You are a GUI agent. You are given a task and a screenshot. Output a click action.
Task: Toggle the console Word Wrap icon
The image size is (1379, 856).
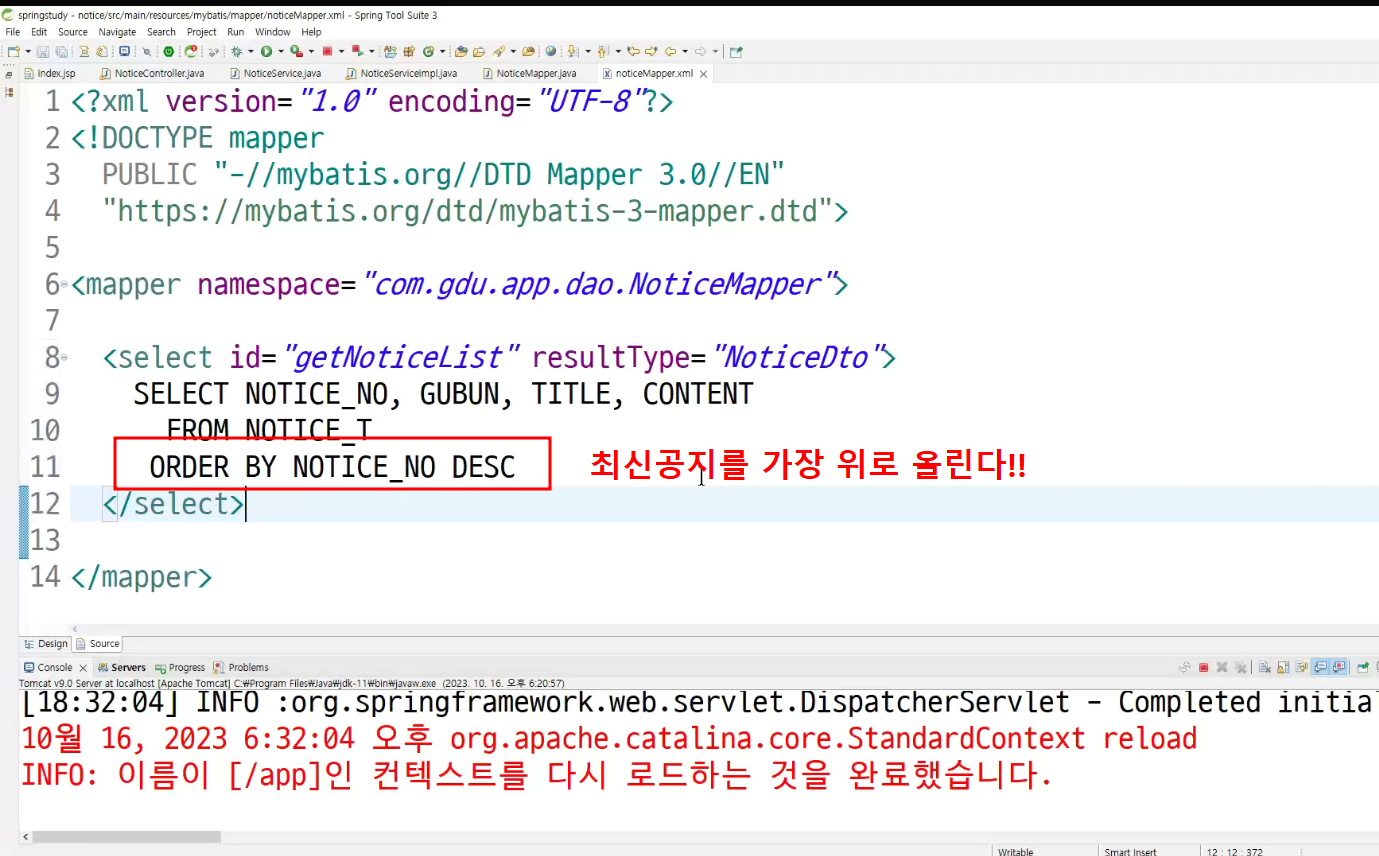(x=1302, y=667)
